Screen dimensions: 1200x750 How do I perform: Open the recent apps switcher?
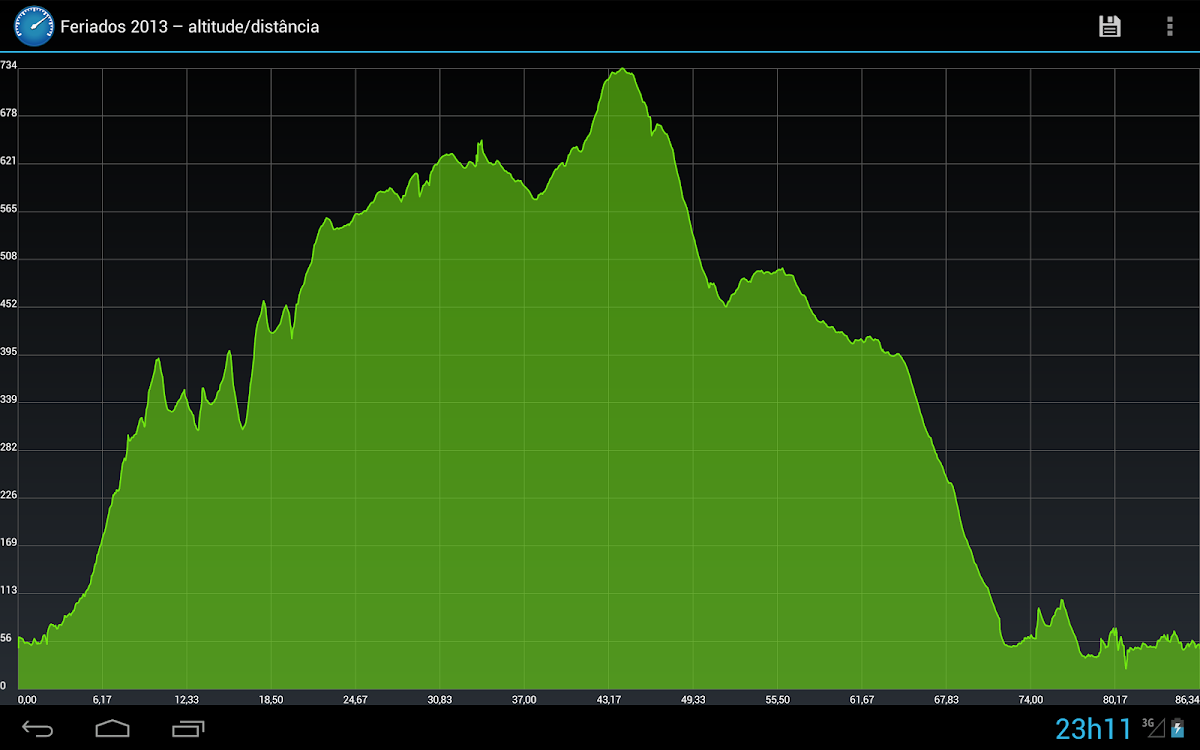coord(188,727)
